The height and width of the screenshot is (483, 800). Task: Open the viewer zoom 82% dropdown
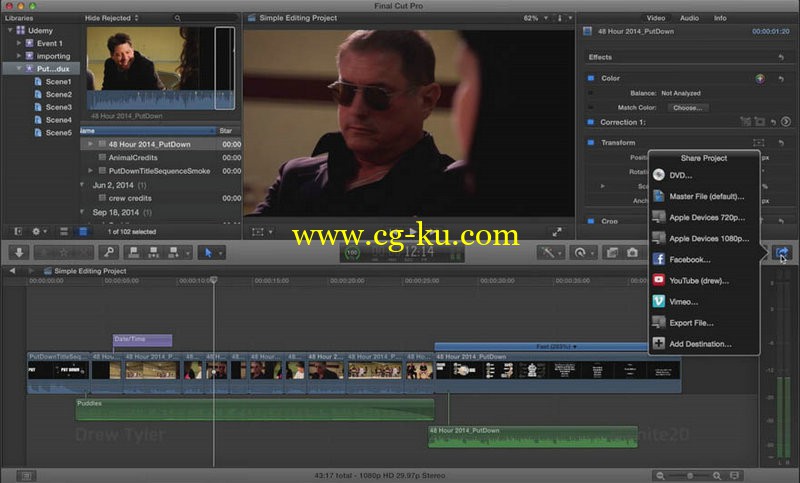click(535, 18)
